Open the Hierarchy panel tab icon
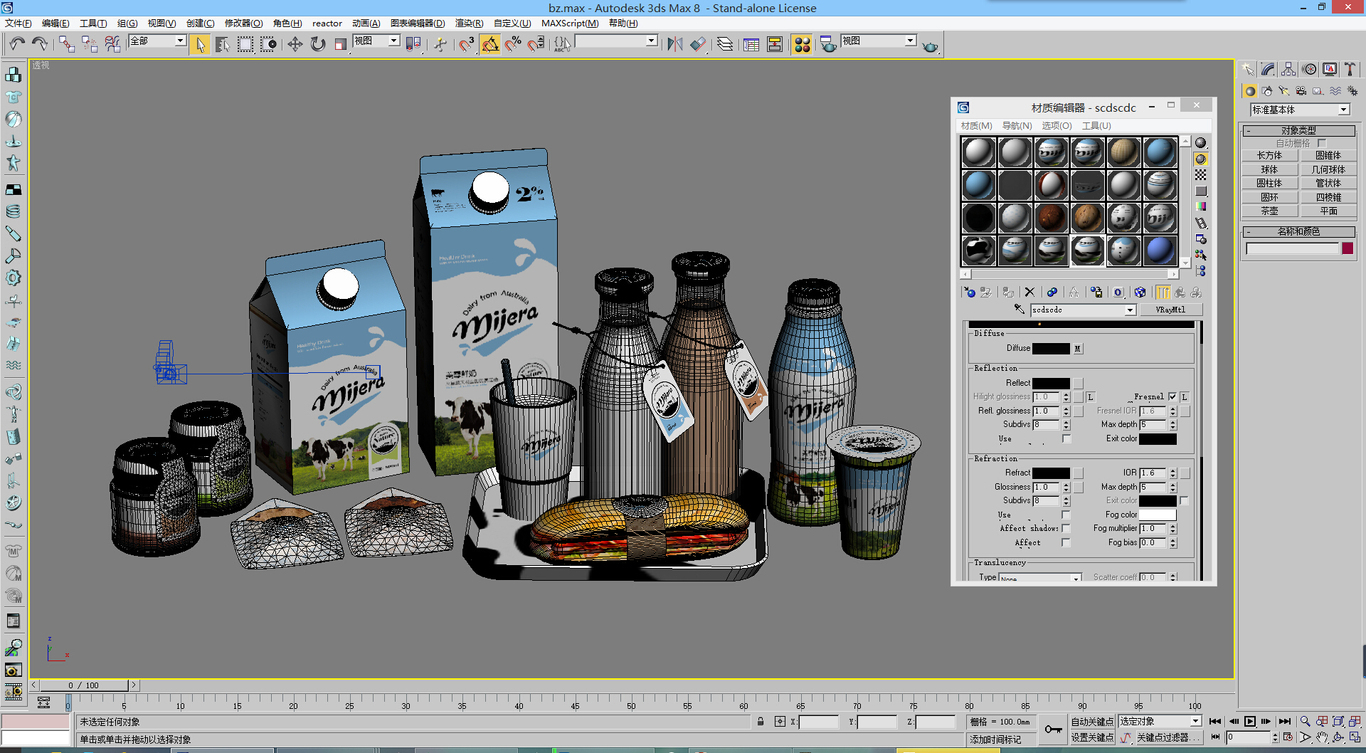Viewport: 1366px width, 753px height. [x=1288, y=69]
